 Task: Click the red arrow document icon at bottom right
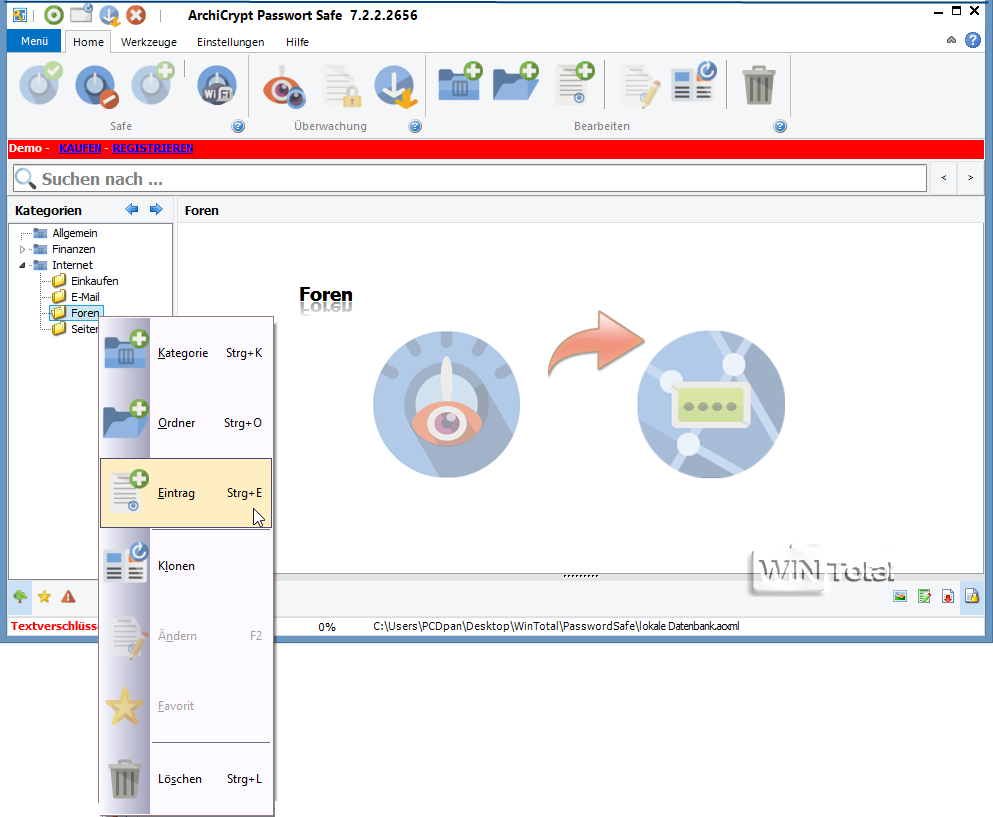[x=948, y=596]
